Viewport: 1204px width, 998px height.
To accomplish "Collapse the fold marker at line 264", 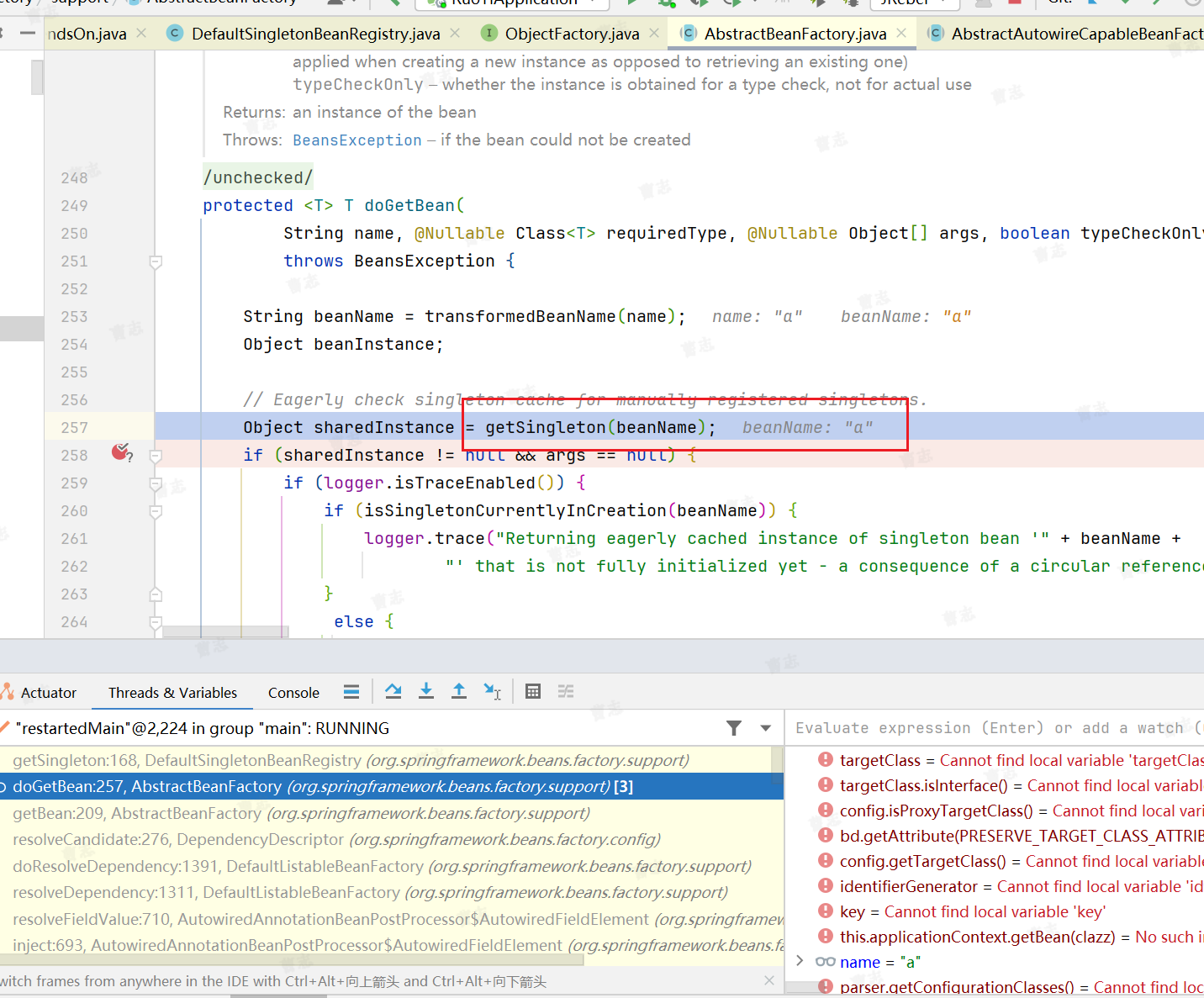I will pyautogui.click(x=156, y=622).
